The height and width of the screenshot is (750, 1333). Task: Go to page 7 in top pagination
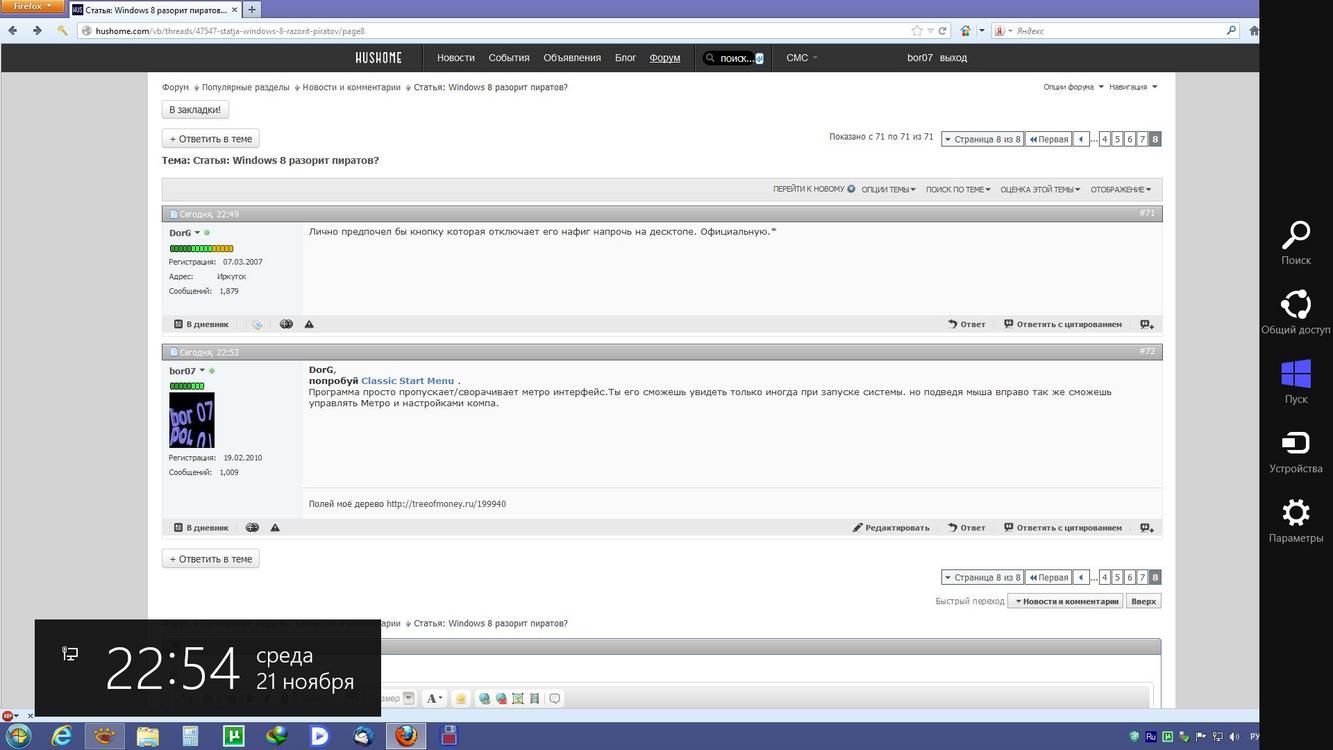(x=1142, y=139)
